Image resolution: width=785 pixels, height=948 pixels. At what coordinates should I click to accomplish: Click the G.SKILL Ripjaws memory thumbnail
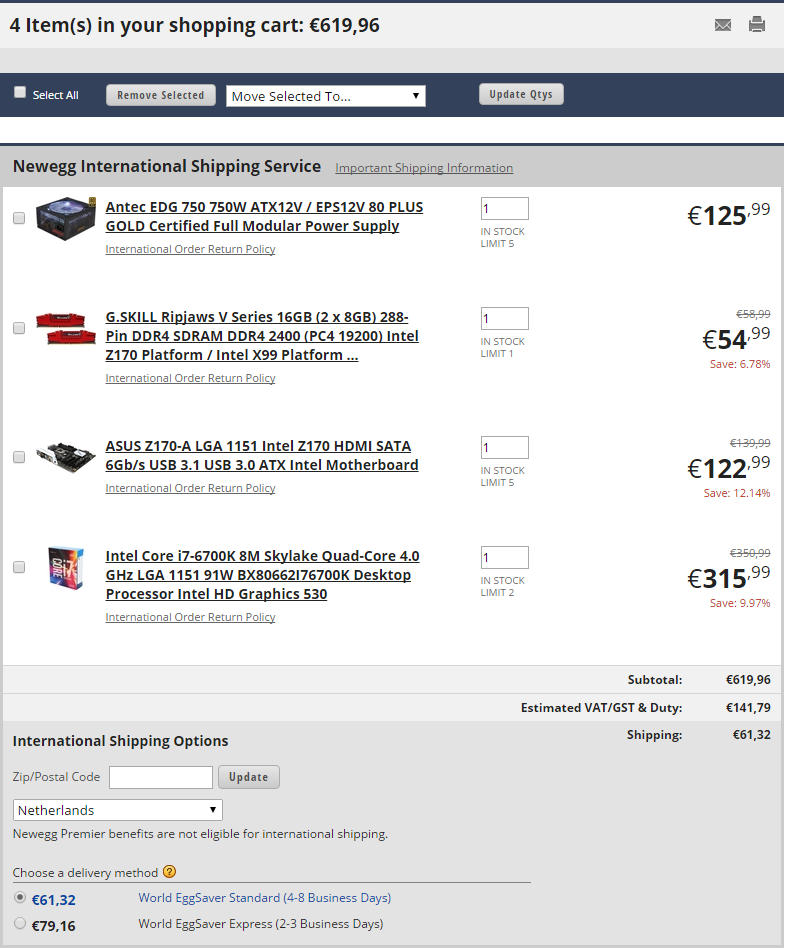coord(66,328)
